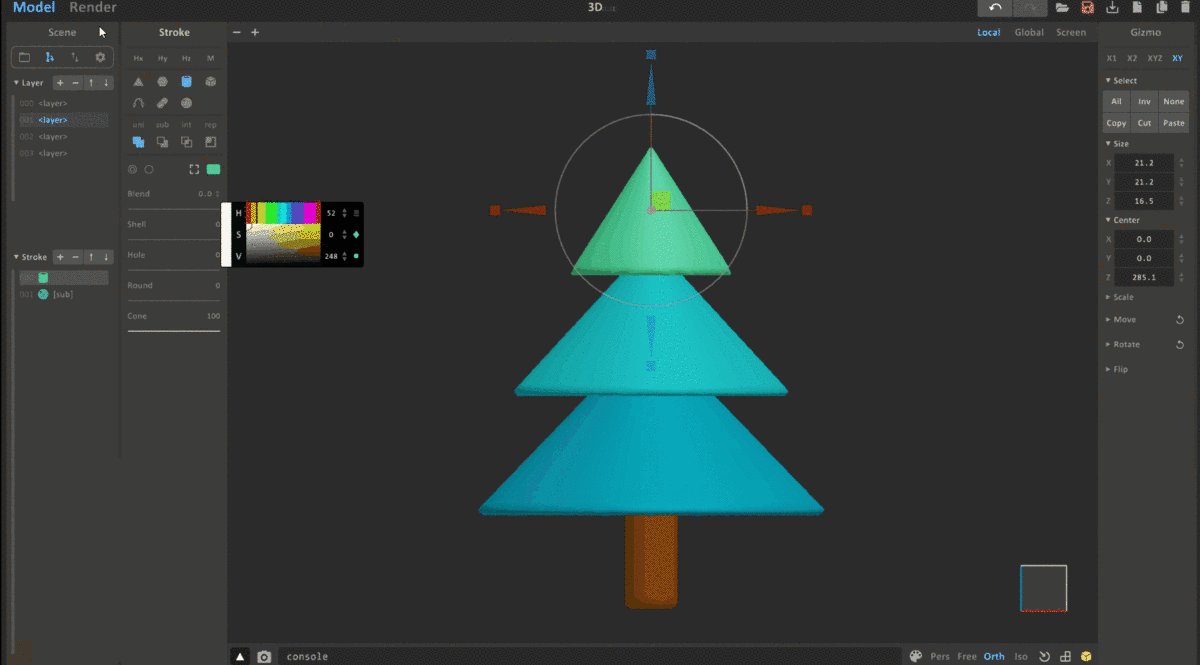Set stroke operation to subtract
Viewport: 1200px width, 665px height.
tap(162, 142)
